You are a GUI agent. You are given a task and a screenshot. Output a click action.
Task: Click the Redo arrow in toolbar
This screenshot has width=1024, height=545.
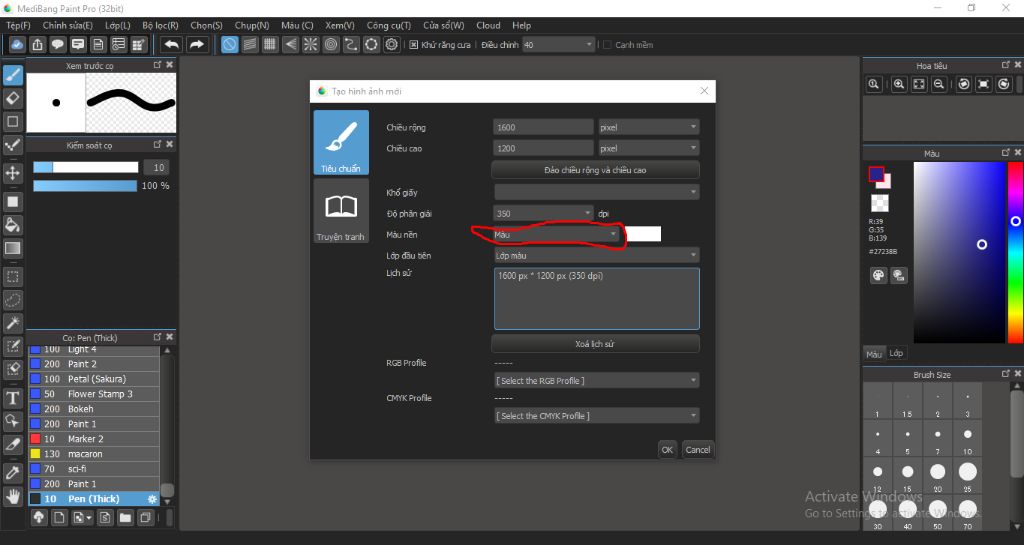pos(196,44)
